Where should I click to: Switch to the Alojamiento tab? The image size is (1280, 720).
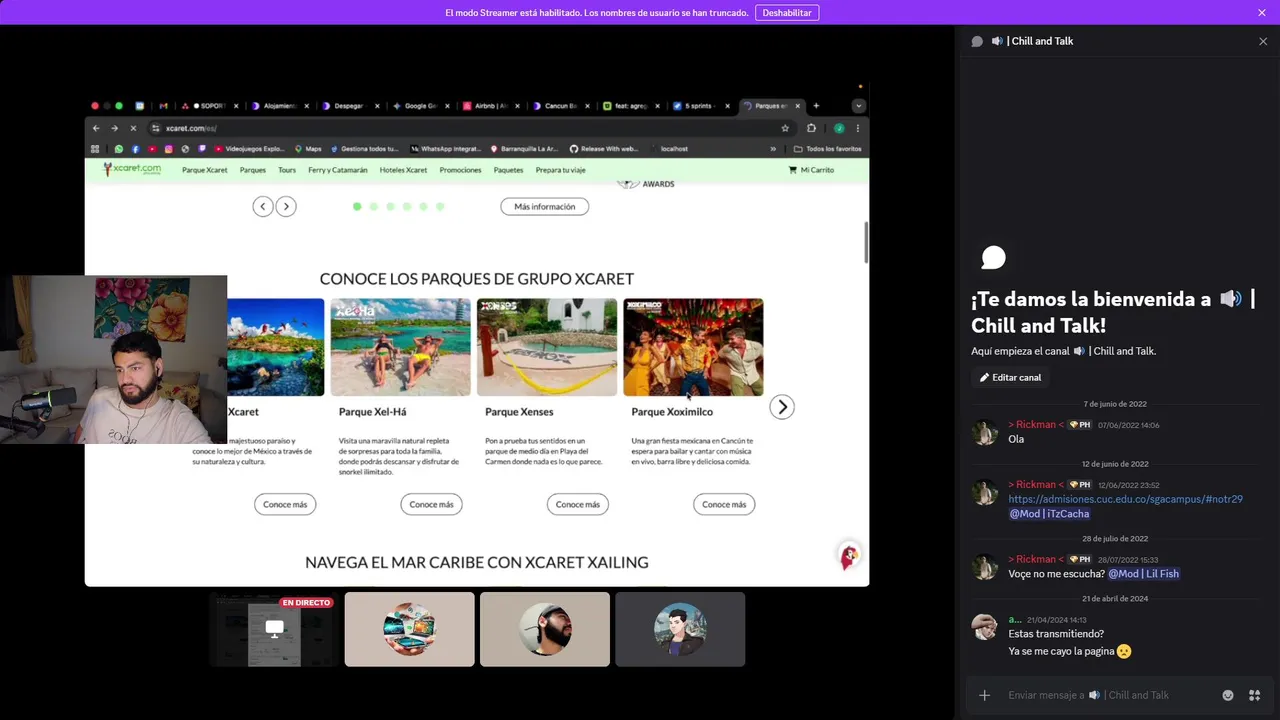click(278, 106)
